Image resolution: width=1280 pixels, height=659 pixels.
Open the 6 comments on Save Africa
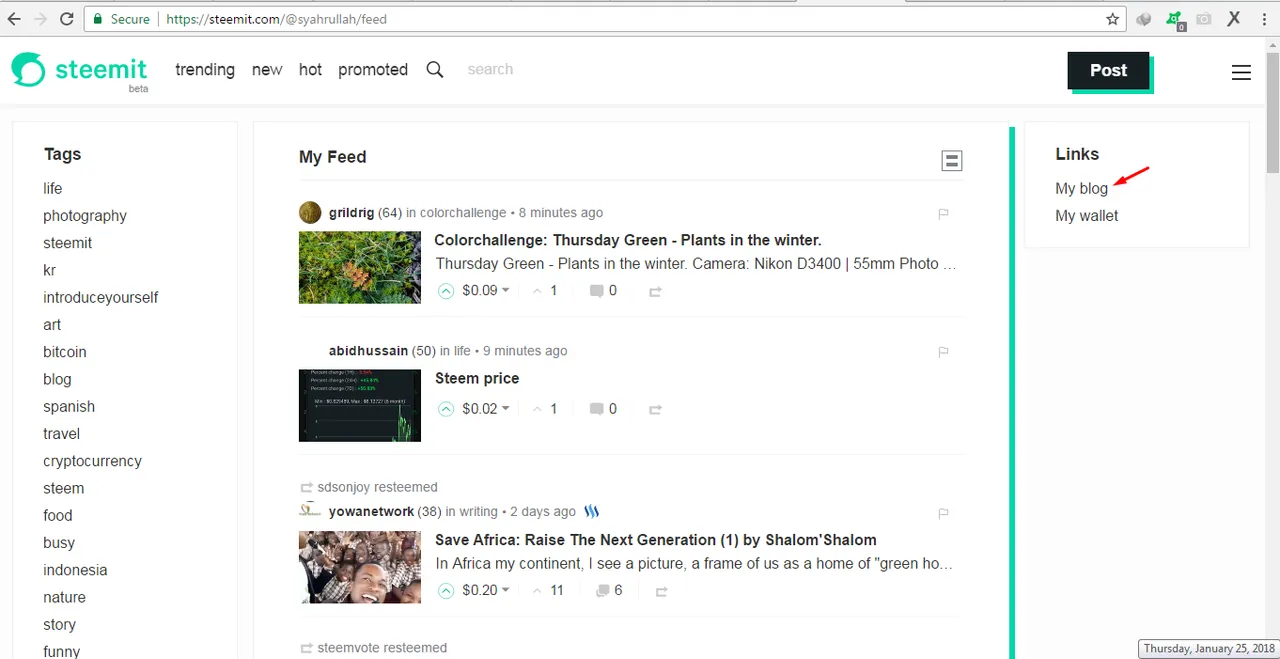(x=609, y=591)
